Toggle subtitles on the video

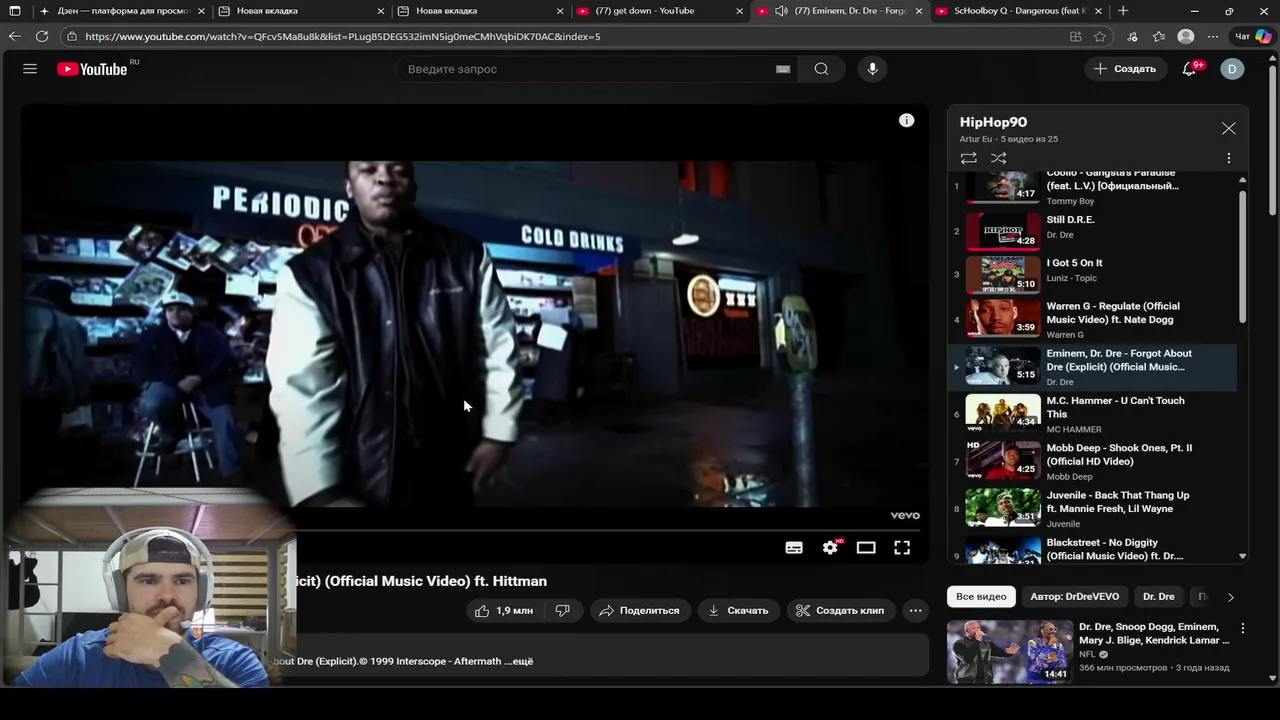tap(794, 547)
